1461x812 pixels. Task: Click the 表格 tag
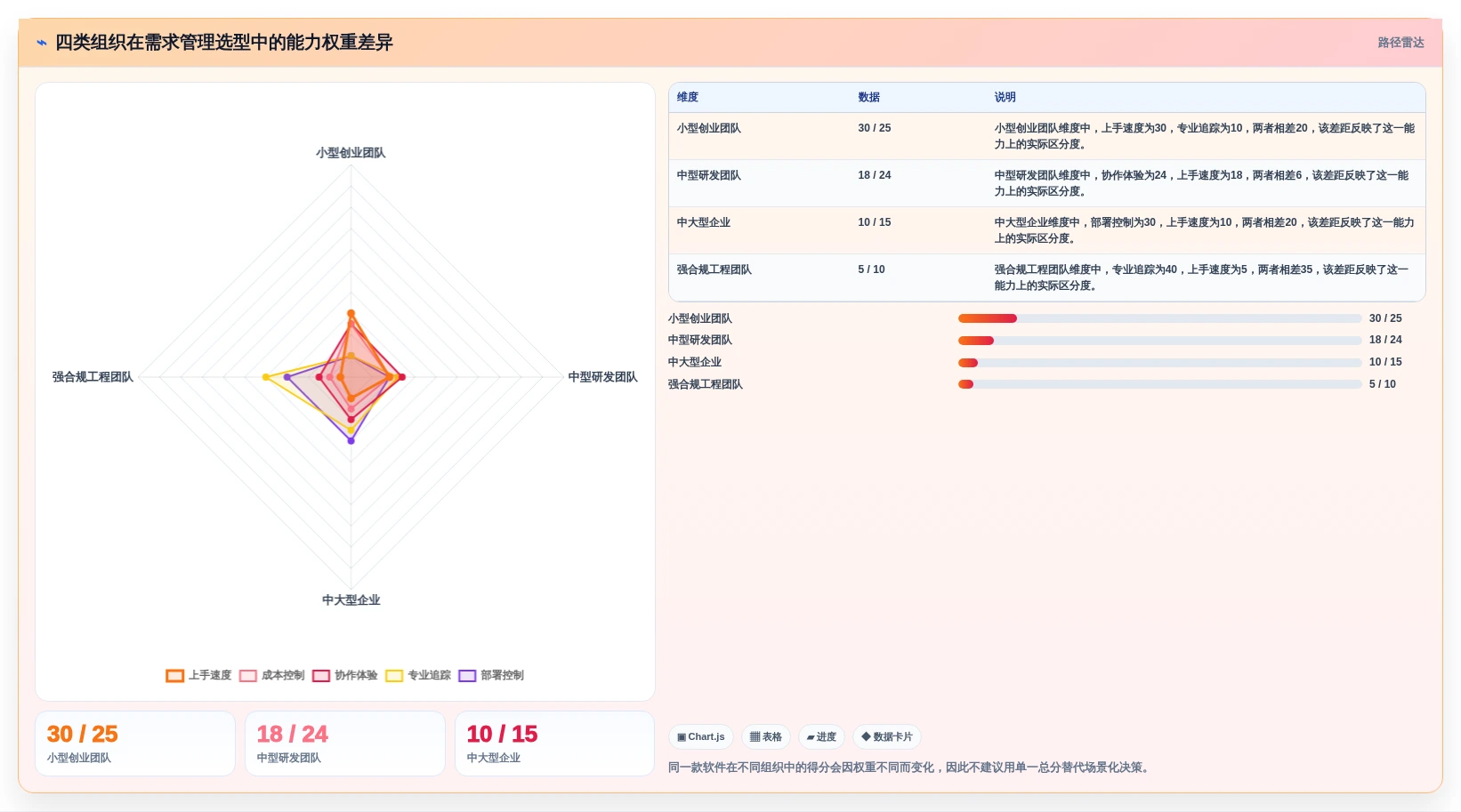tap(766, 736)
